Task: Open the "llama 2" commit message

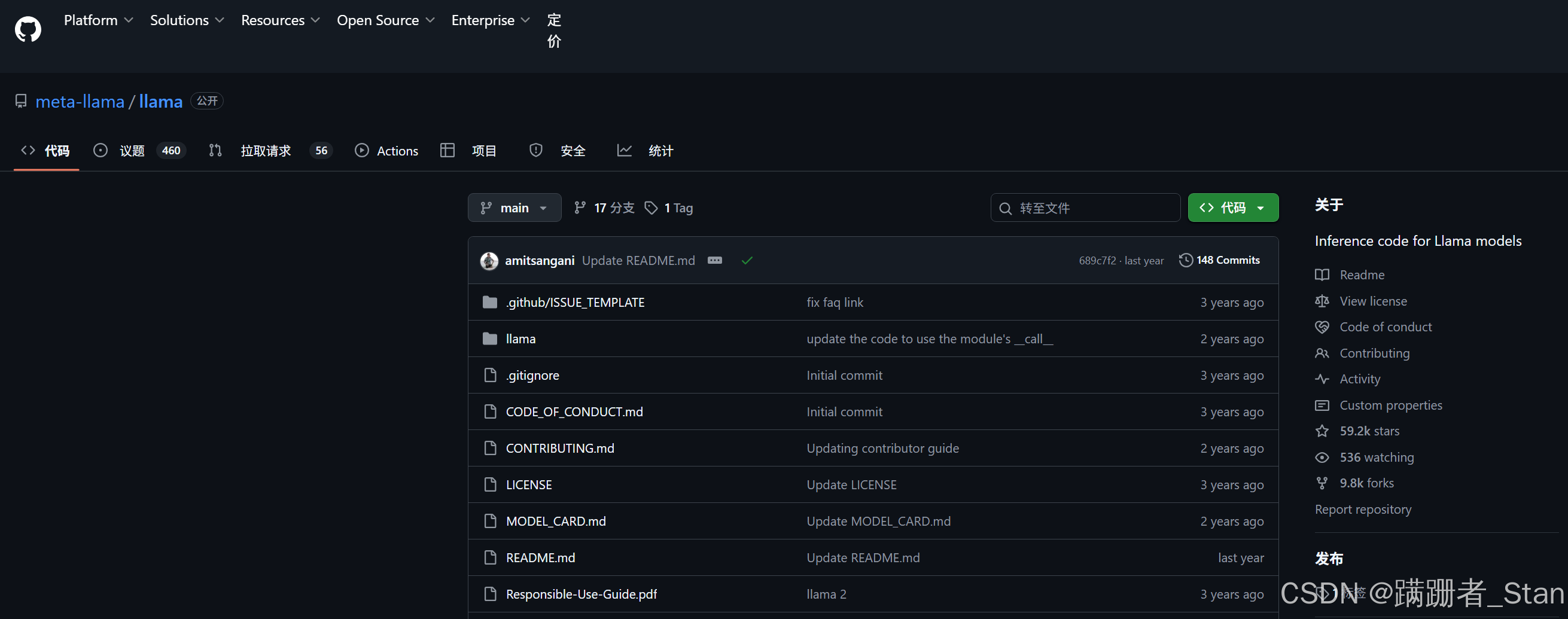Action: [826, 594]
